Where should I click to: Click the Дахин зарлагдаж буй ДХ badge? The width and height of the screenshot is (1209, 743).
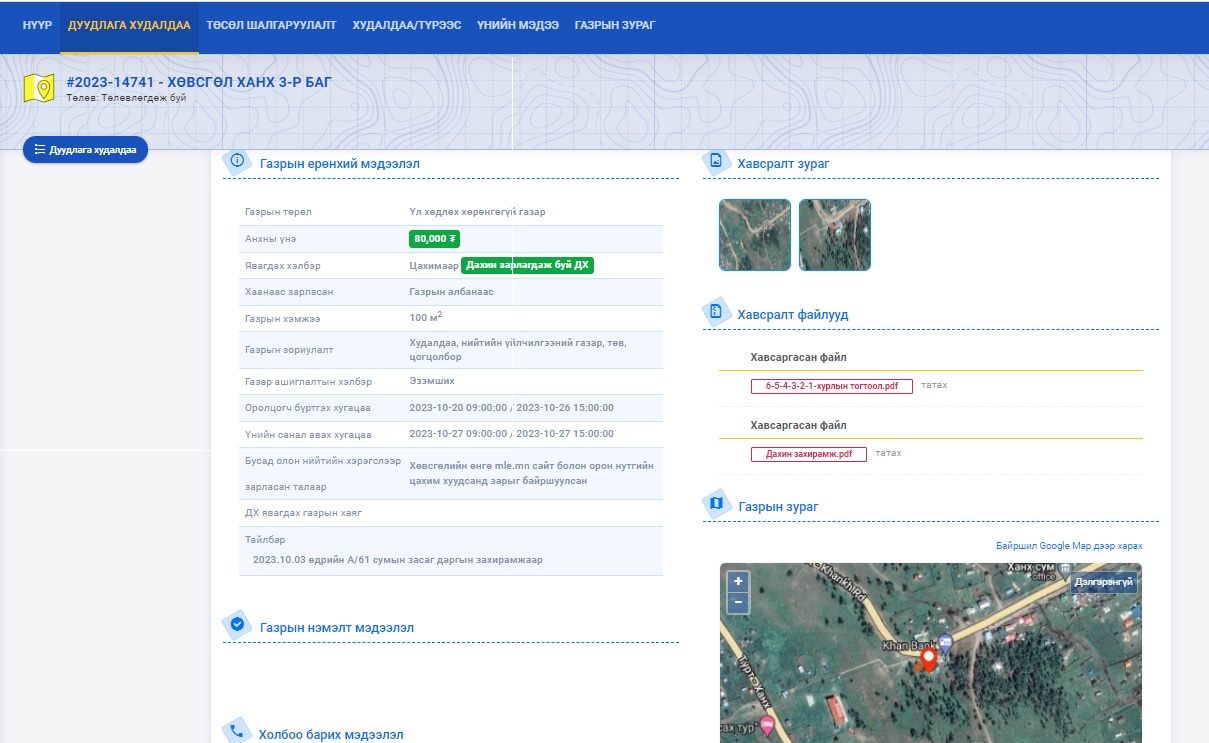[527, 265]
